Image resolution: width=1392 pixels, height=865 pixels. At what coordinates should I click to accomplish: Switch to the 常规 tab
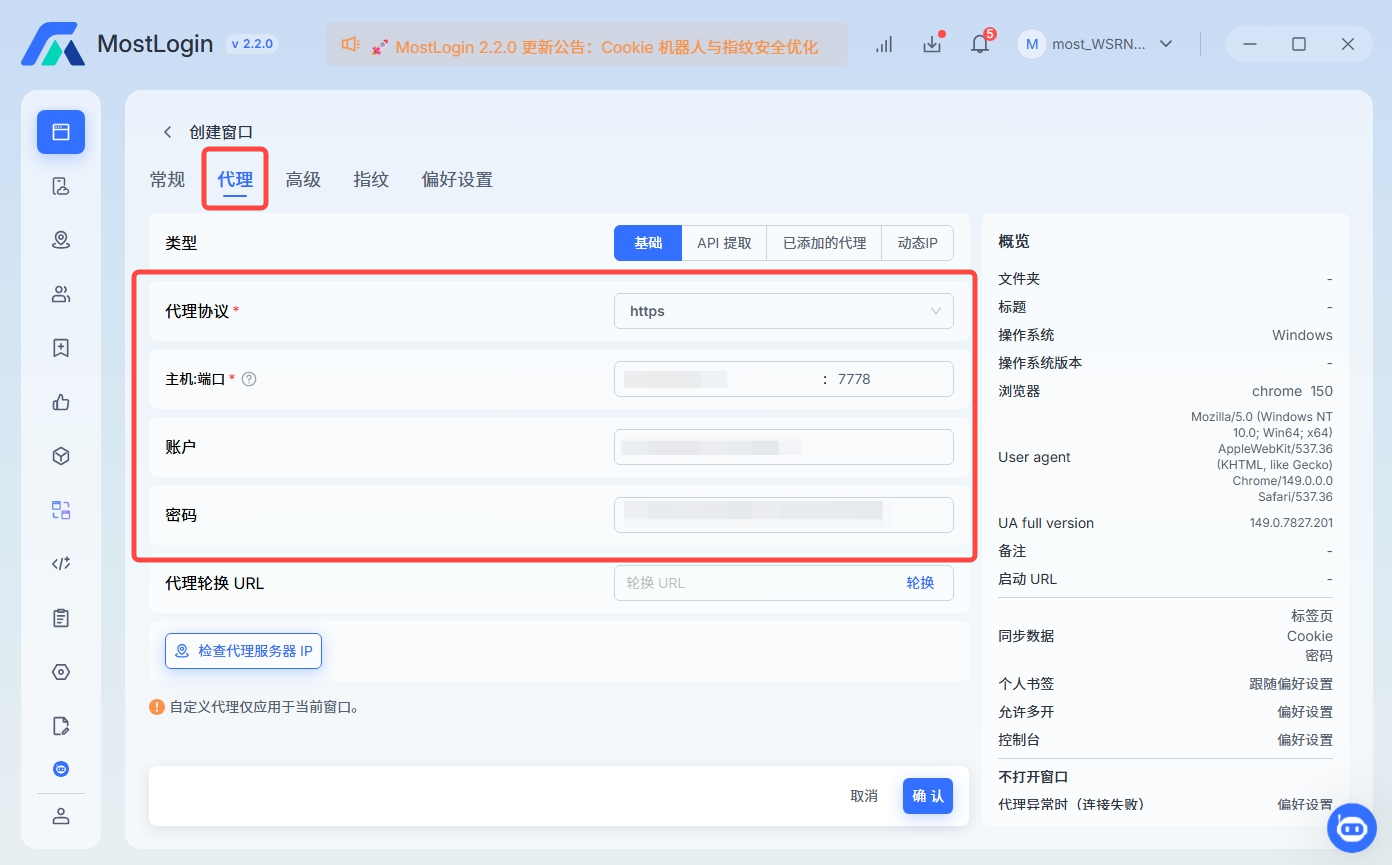pos(168,180)
